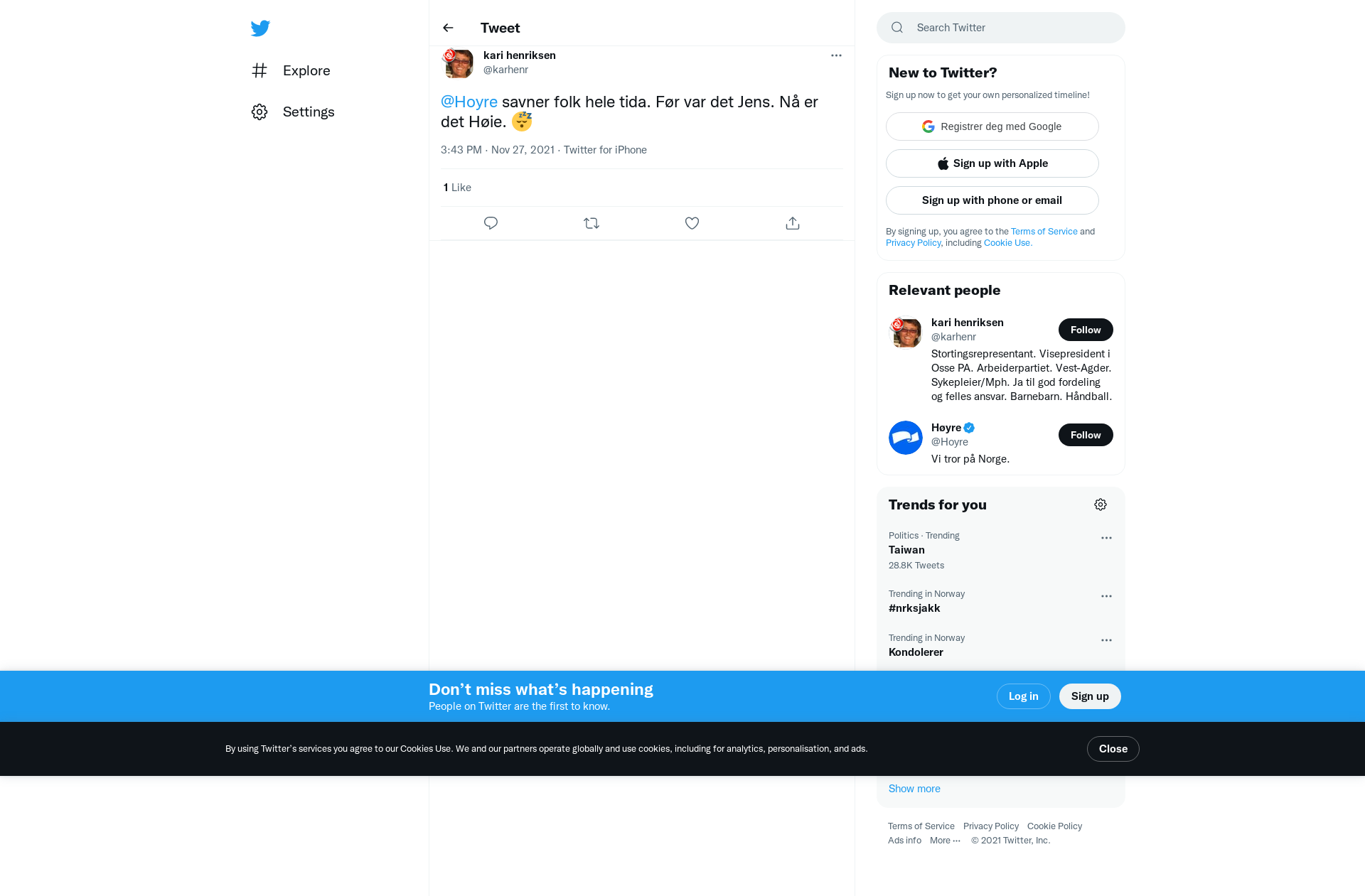The width and height of the screenshot is (1365, 896).
Task: Follow the Høyre account
Action: [x=1086, y=435]
